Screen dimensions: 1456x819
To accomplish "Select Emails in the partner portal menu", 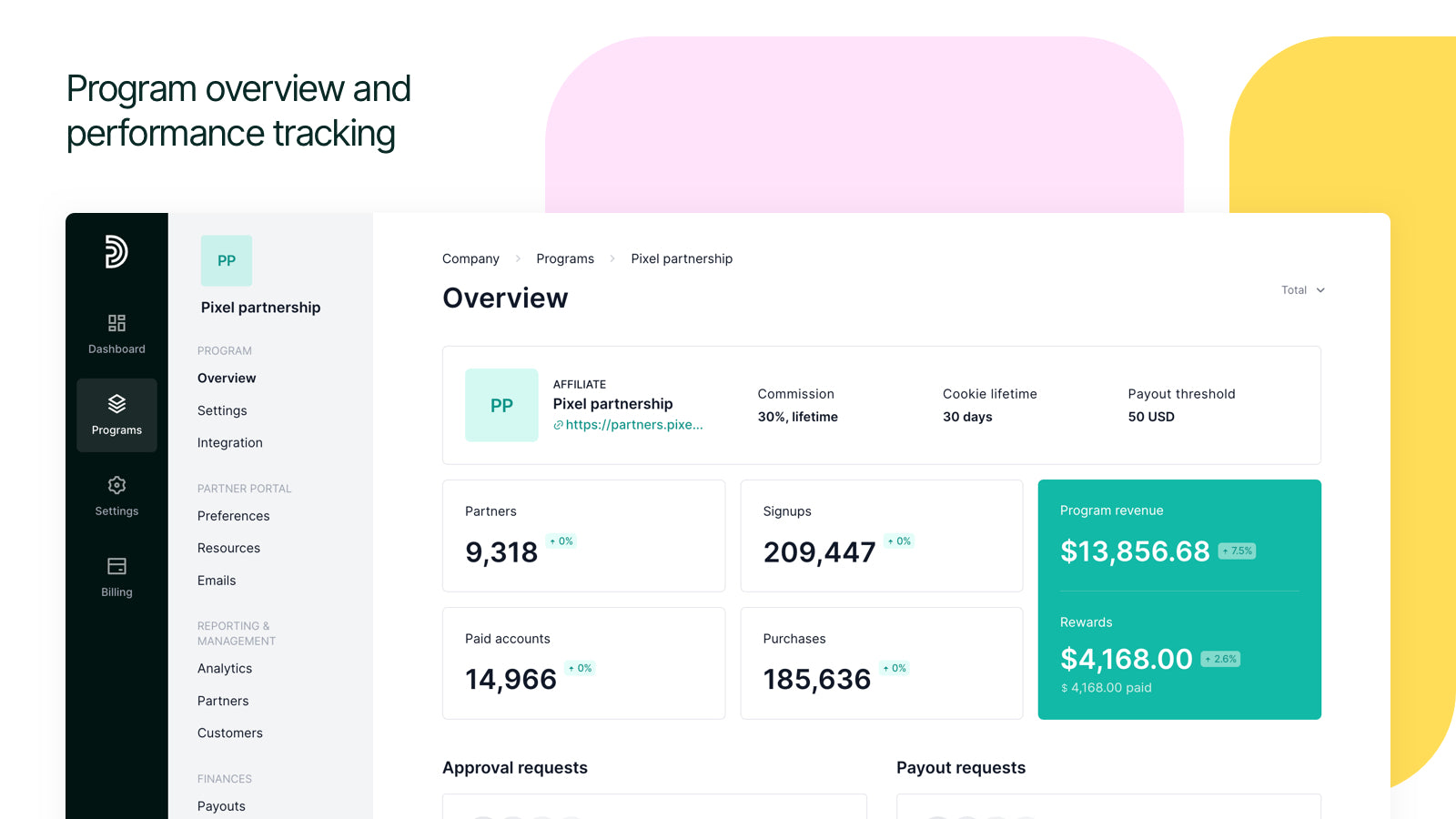I will tap(216, 580).
